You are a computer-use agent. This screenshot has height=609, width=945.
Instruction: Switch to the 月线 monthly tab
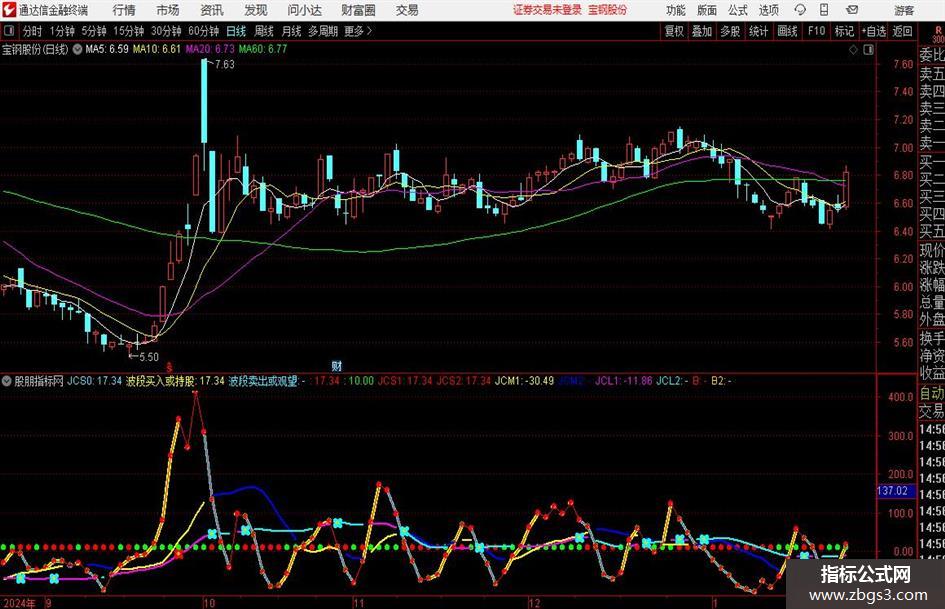pyautogui.click(x=291, y=31)
